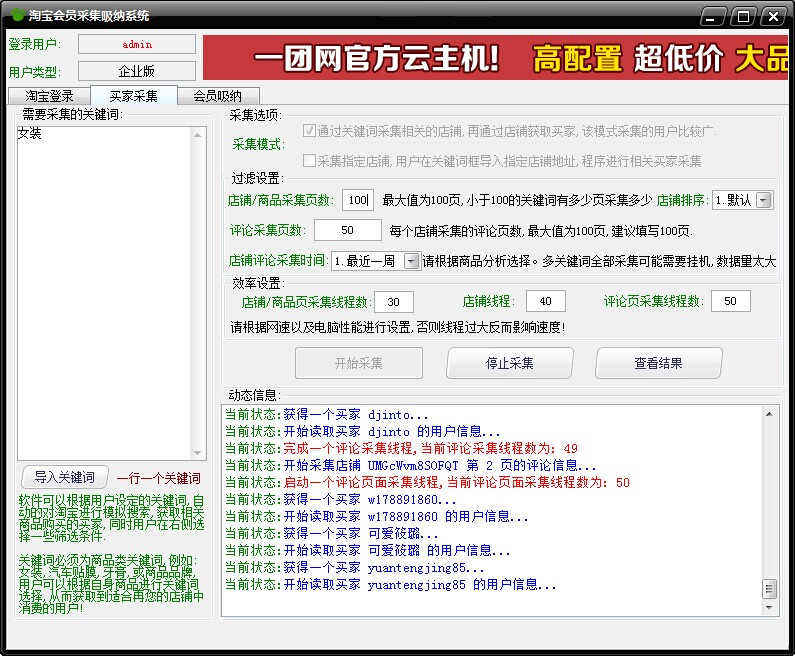Open the 店铺排序 dropdown showing 默认

[743, 200]
